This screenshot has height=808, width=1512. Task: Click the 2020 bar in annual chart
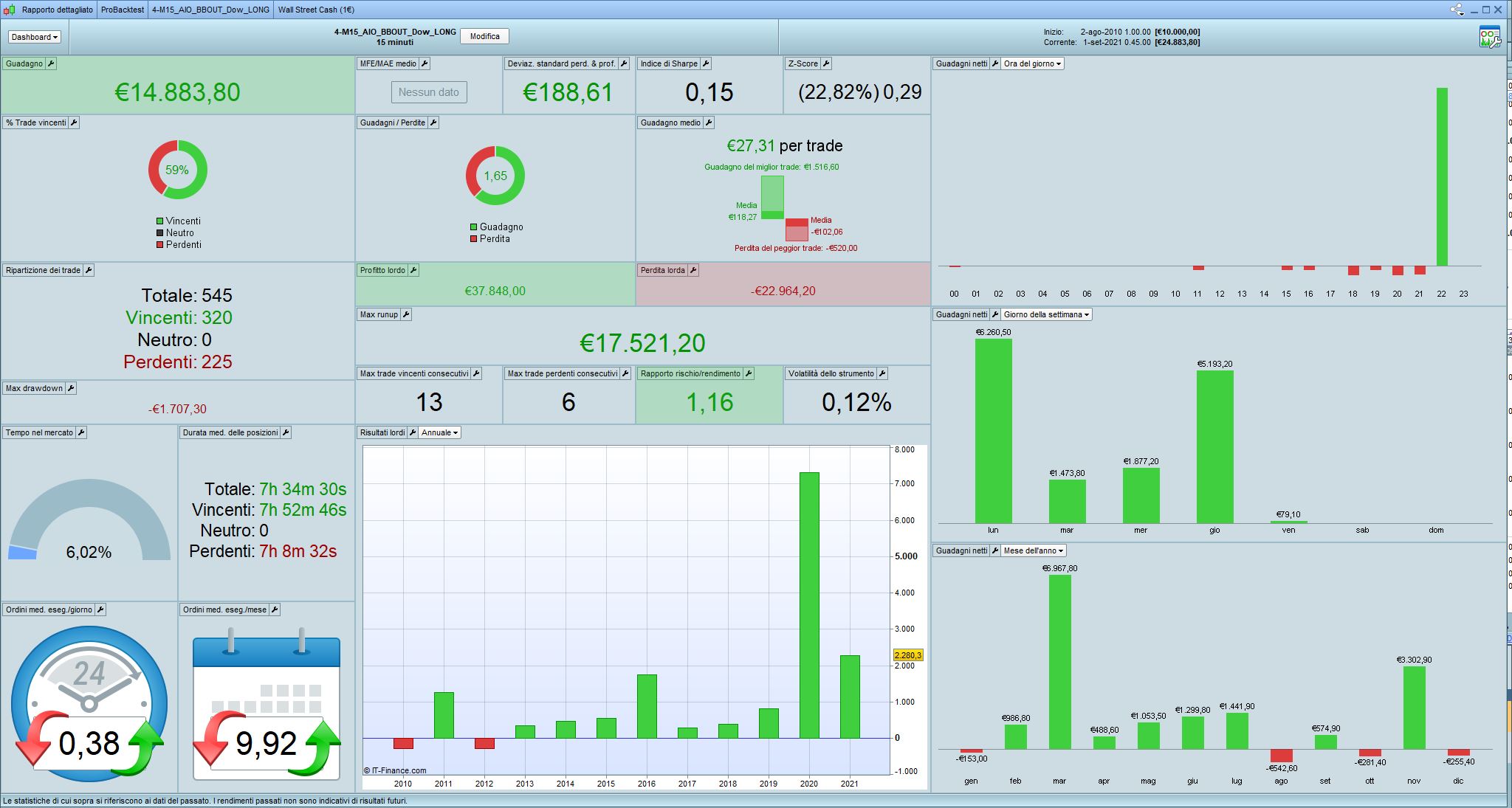click(x=809, y=605)
